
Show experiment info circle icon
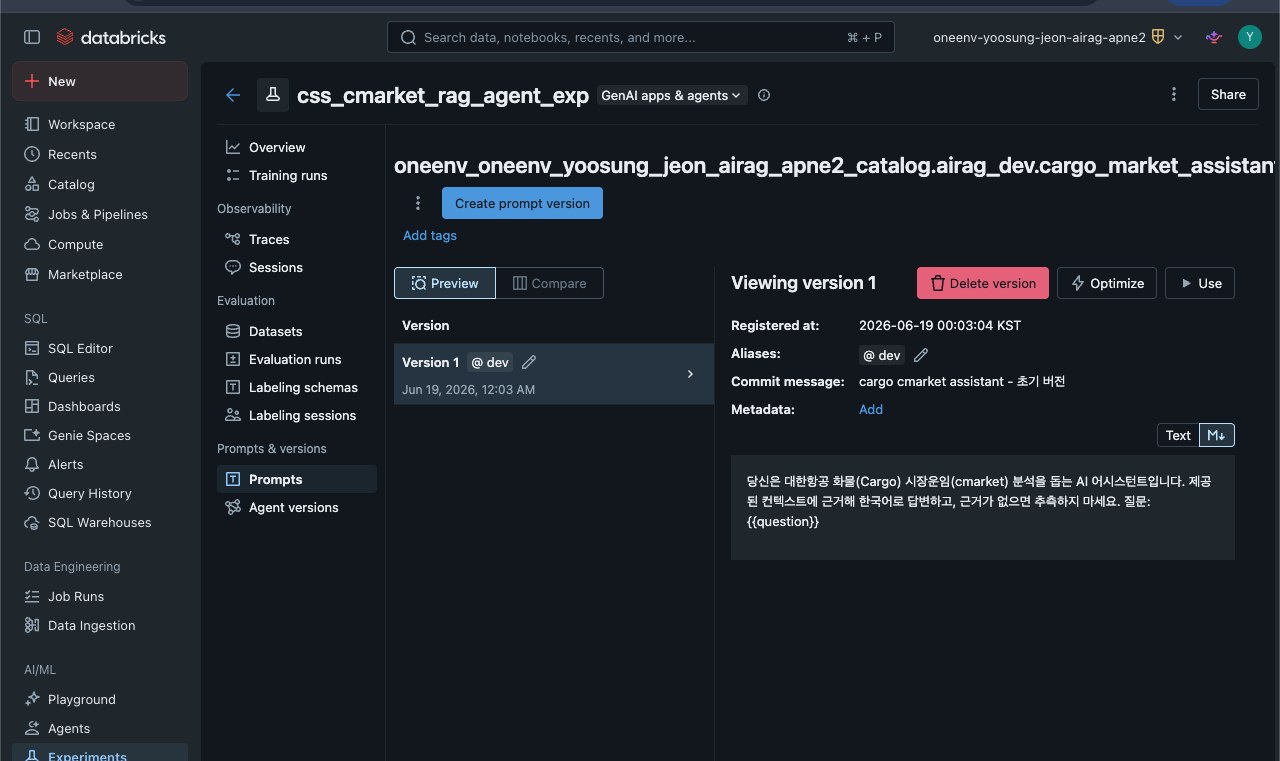coord(764,95)
